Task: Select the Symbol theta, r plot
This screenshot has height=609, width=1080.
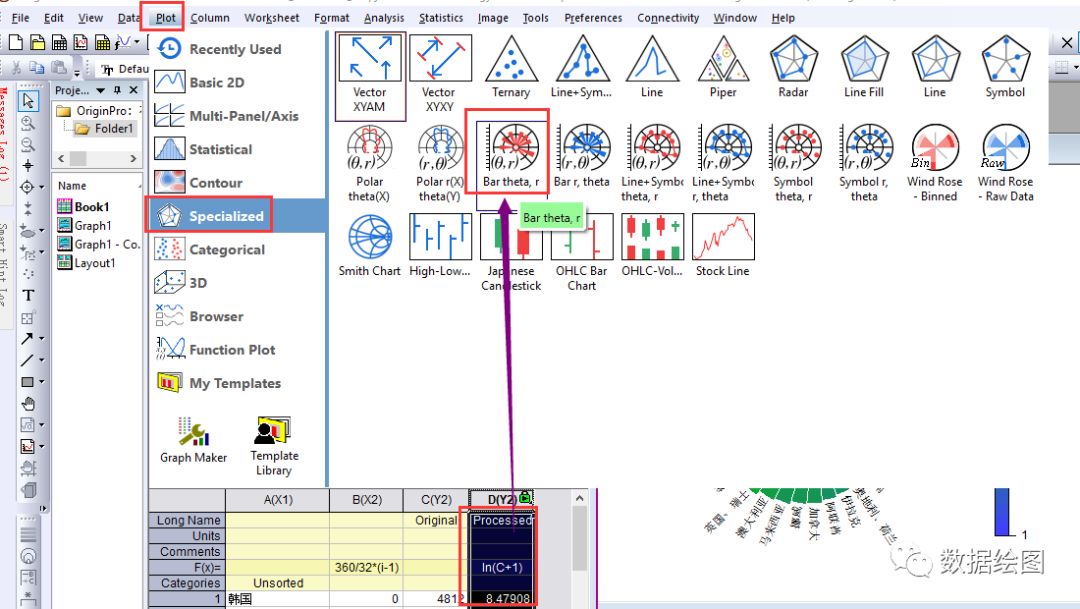Action: [793, 163]
